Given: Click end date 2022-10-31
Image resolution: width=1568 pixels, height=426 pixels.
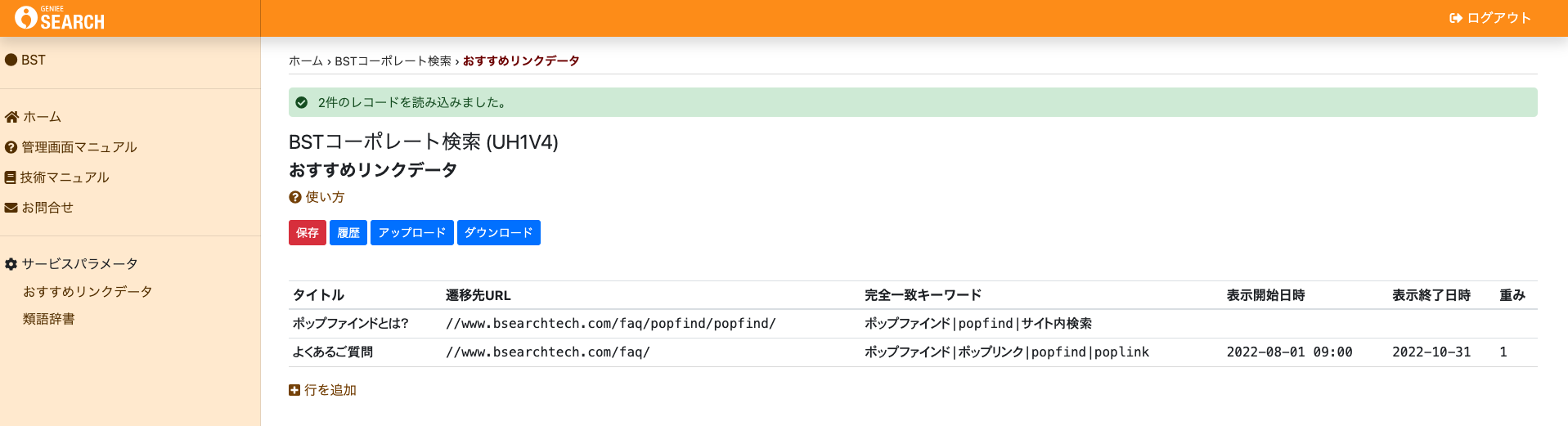Looking at the screenshot, I should tap(1431, 352).
